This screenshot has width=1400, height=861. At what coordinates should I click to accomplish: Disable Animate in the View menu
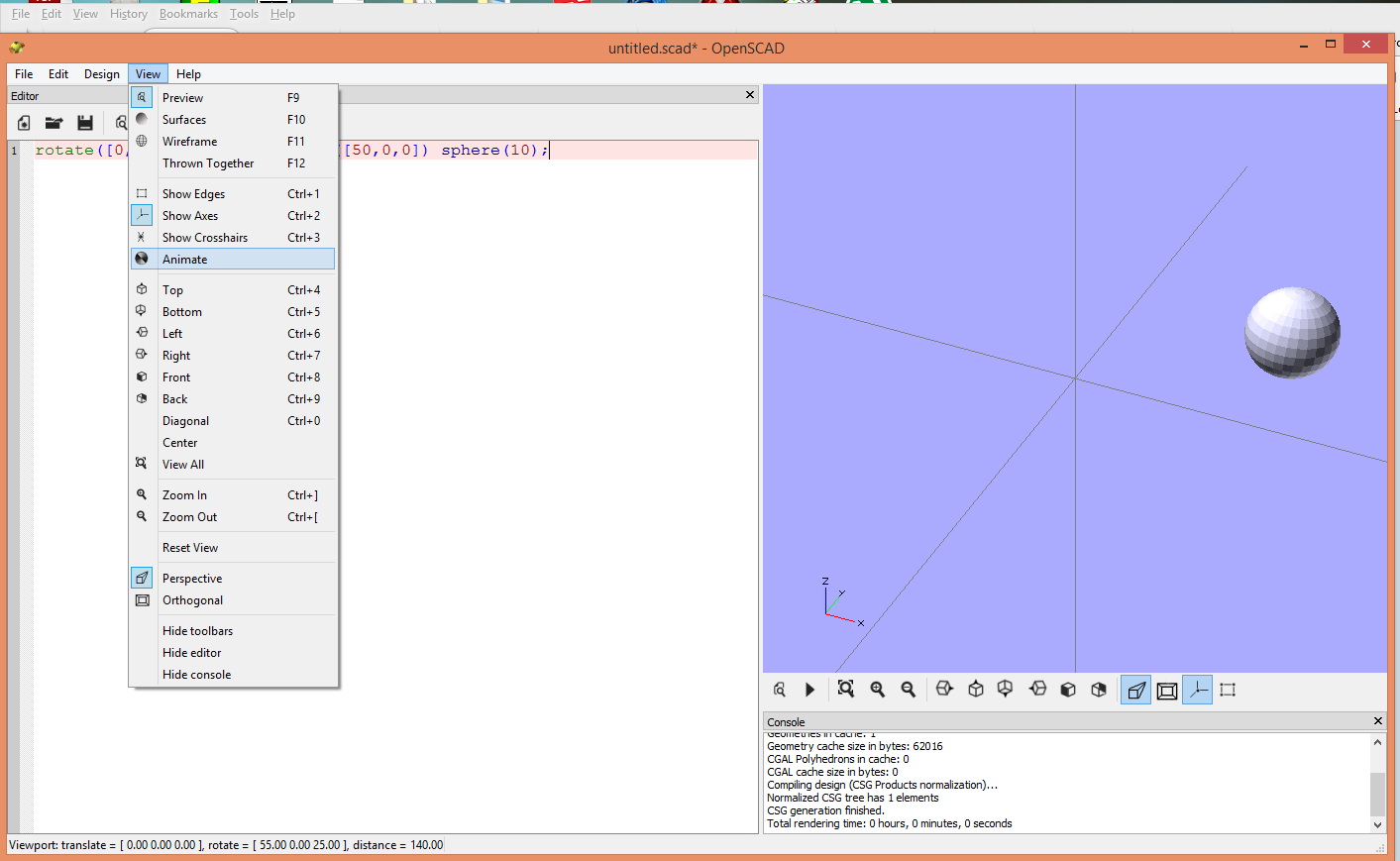(x=184, y=259)
